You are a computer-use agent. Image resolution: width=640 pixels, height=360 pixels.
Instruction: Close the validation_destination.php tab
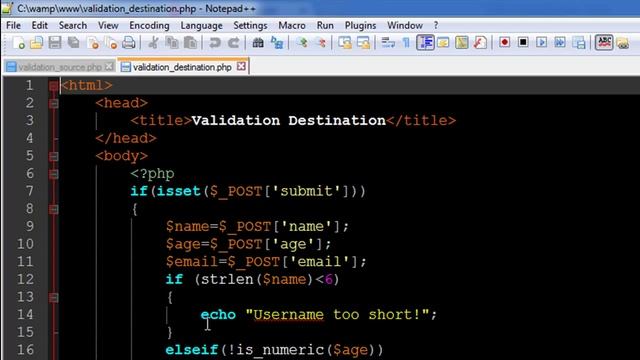click(x=242, y=66)
